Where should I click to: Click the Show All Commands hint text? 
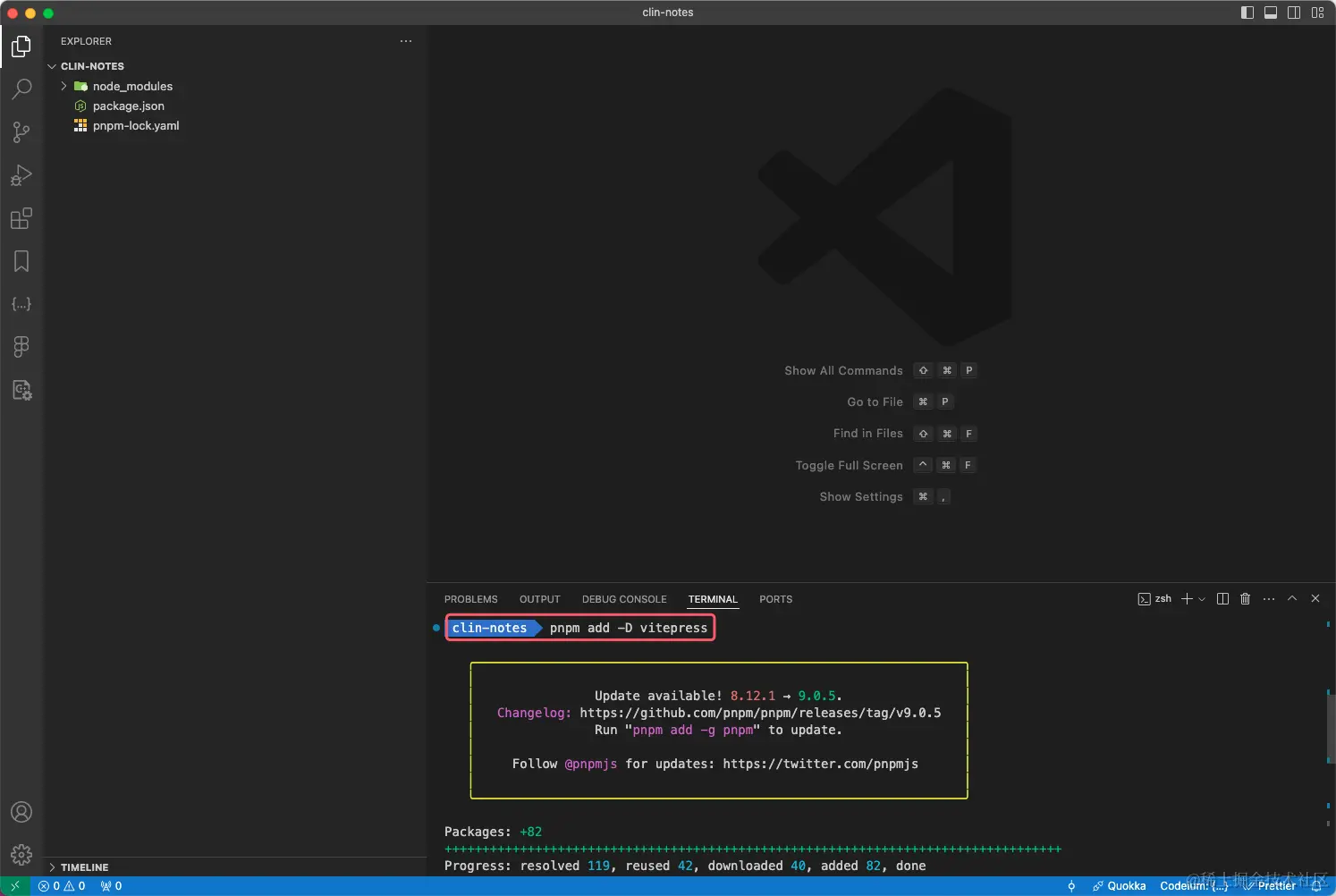(843, 370)
